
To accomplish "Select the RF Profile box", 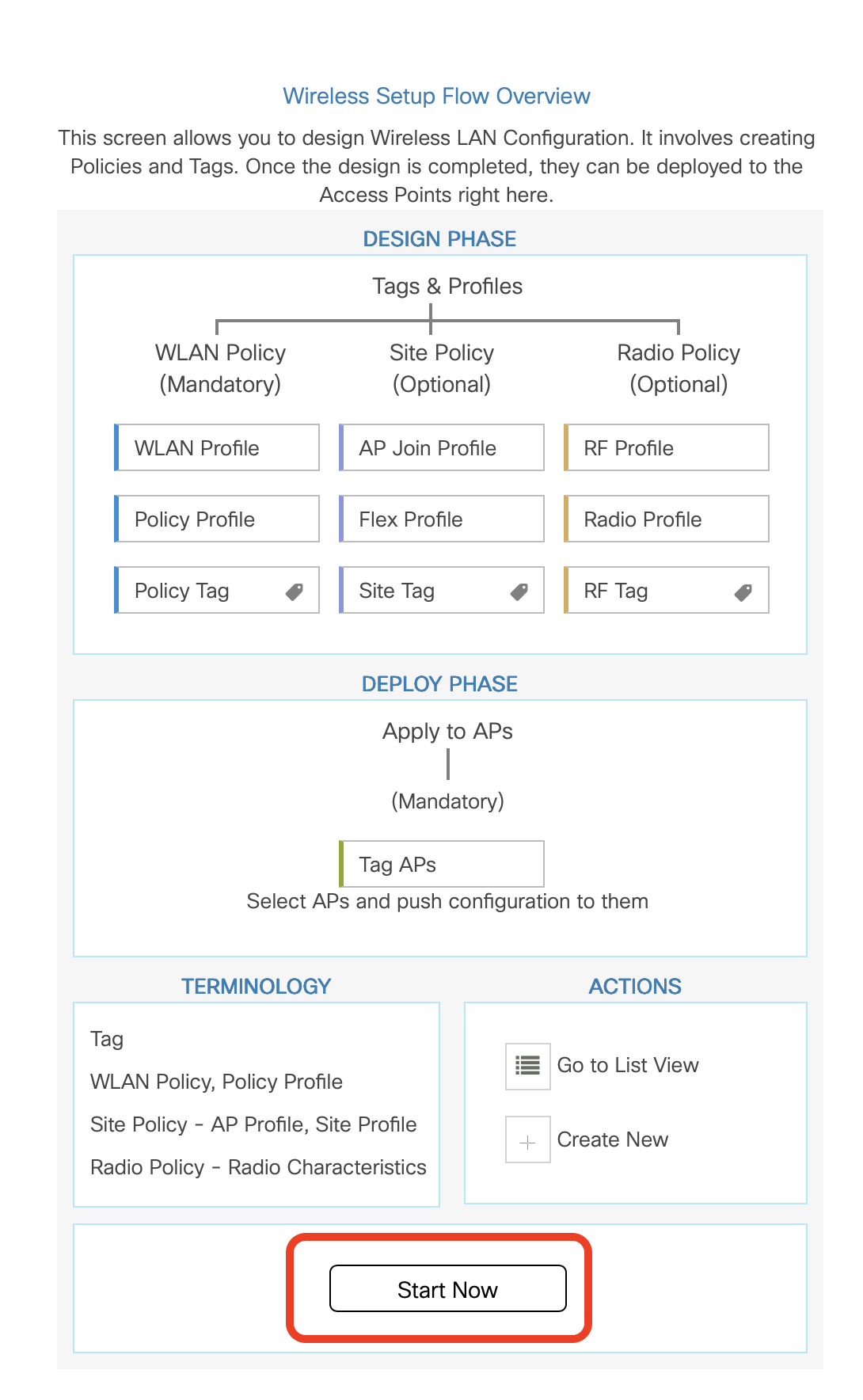I will 667,448.
